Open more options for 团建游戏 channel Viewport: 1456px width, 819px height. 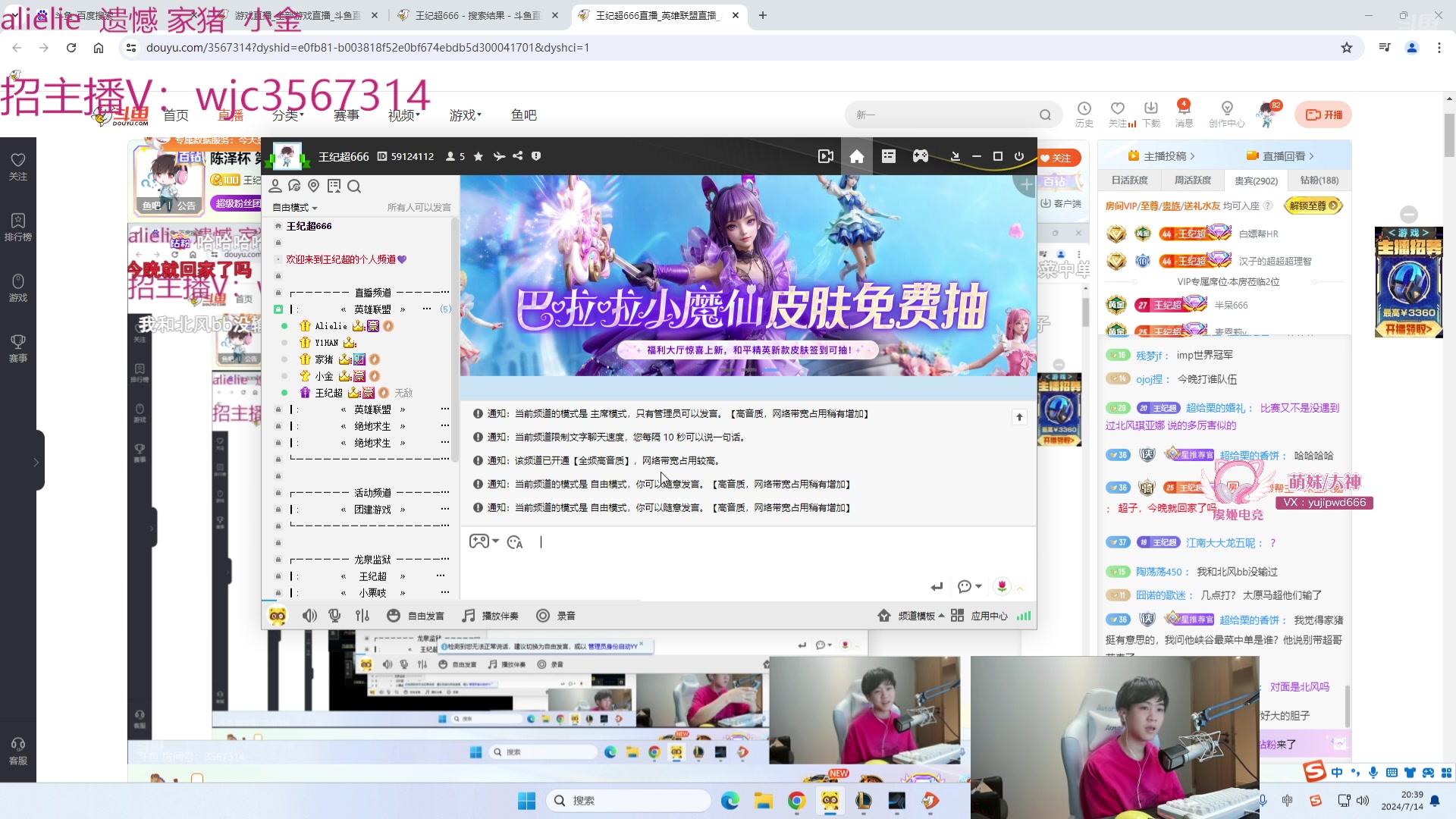pyautogui.click(x=445, y=509)
